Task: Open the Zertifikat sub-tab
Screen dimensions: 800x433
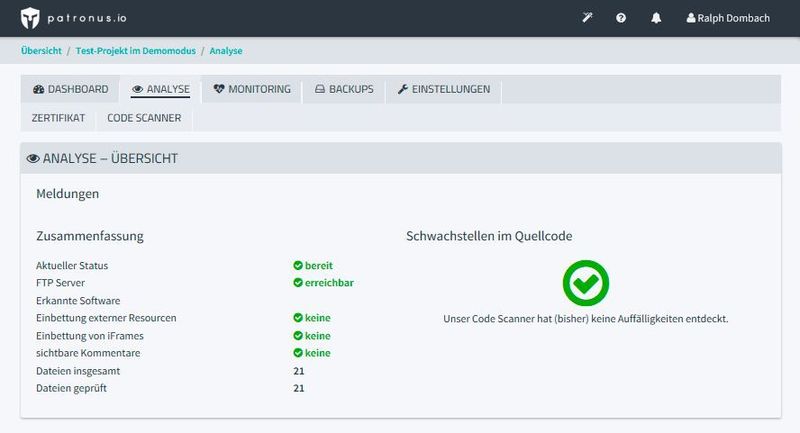Action: tap(58, 118)
